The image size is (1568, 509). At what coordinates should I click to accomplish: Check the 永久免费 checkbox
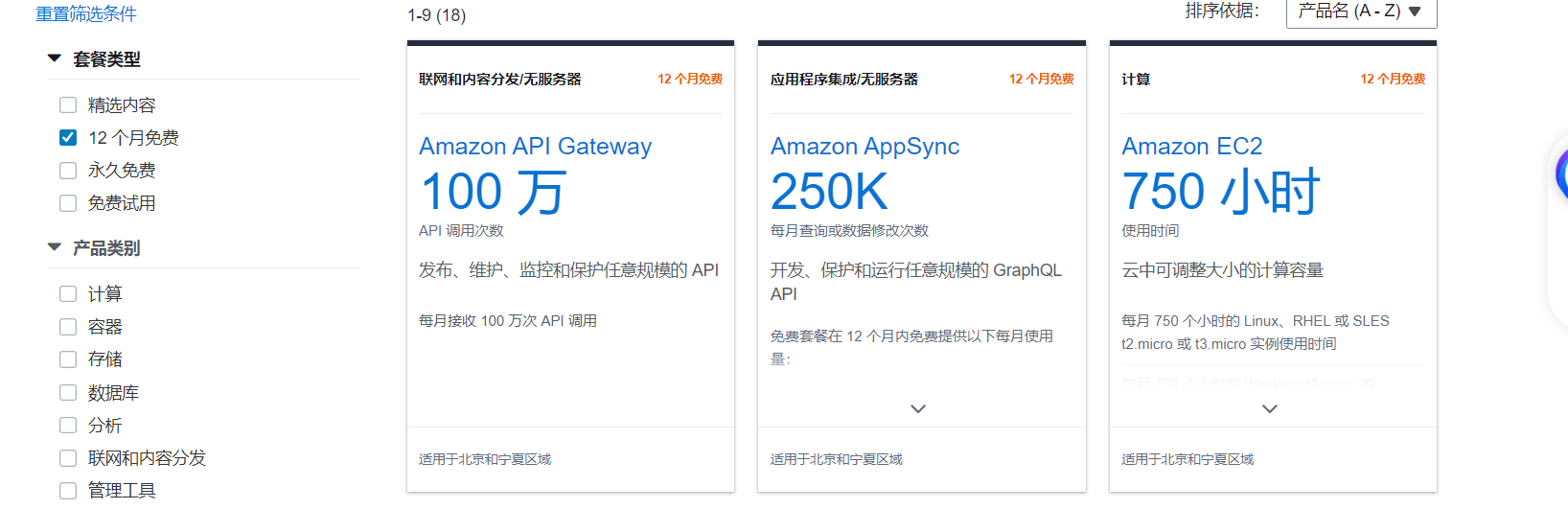(x=68, y=171)
